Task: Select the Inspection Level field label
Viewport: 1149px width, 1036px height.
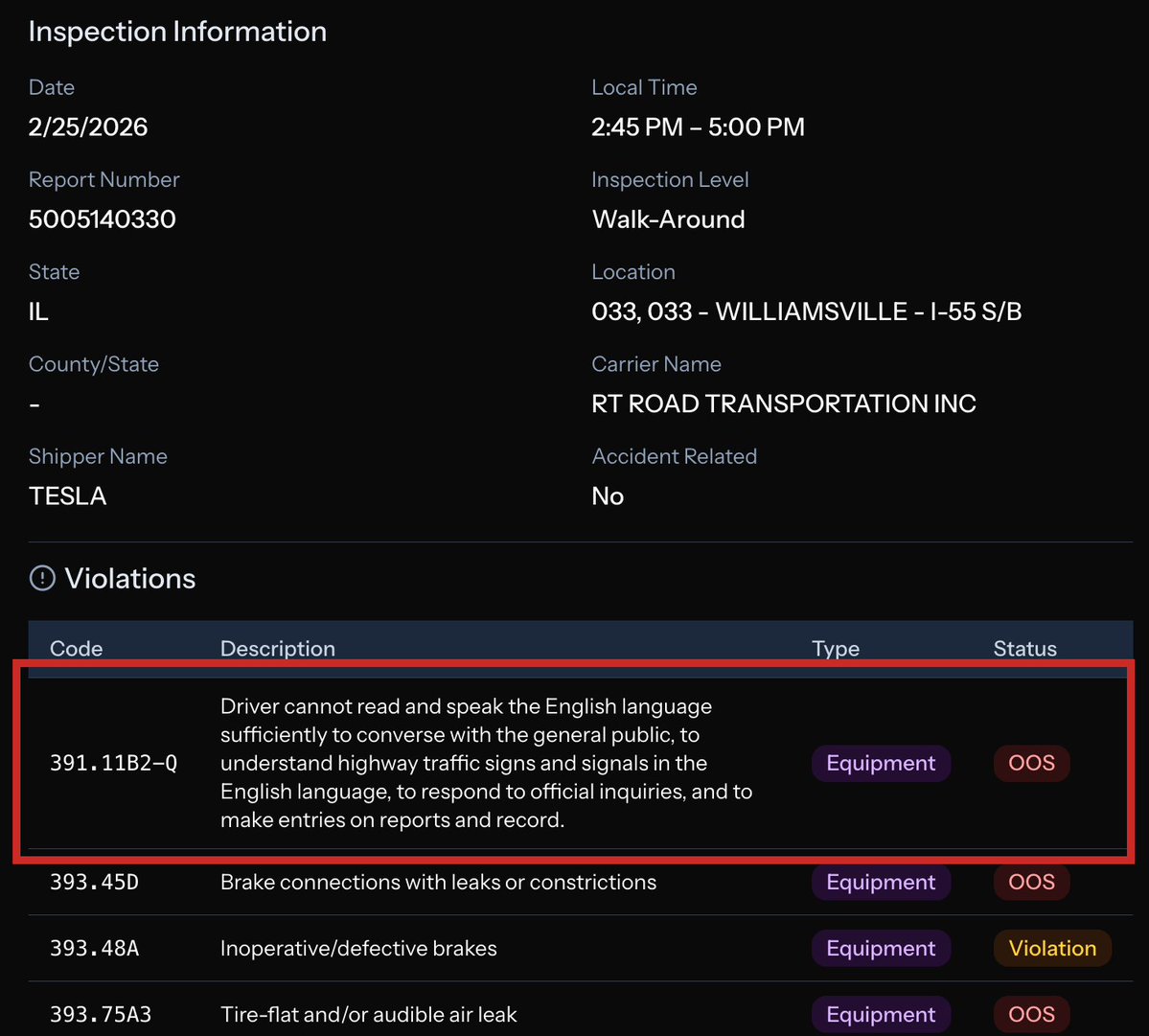Action: coord(670,179)
